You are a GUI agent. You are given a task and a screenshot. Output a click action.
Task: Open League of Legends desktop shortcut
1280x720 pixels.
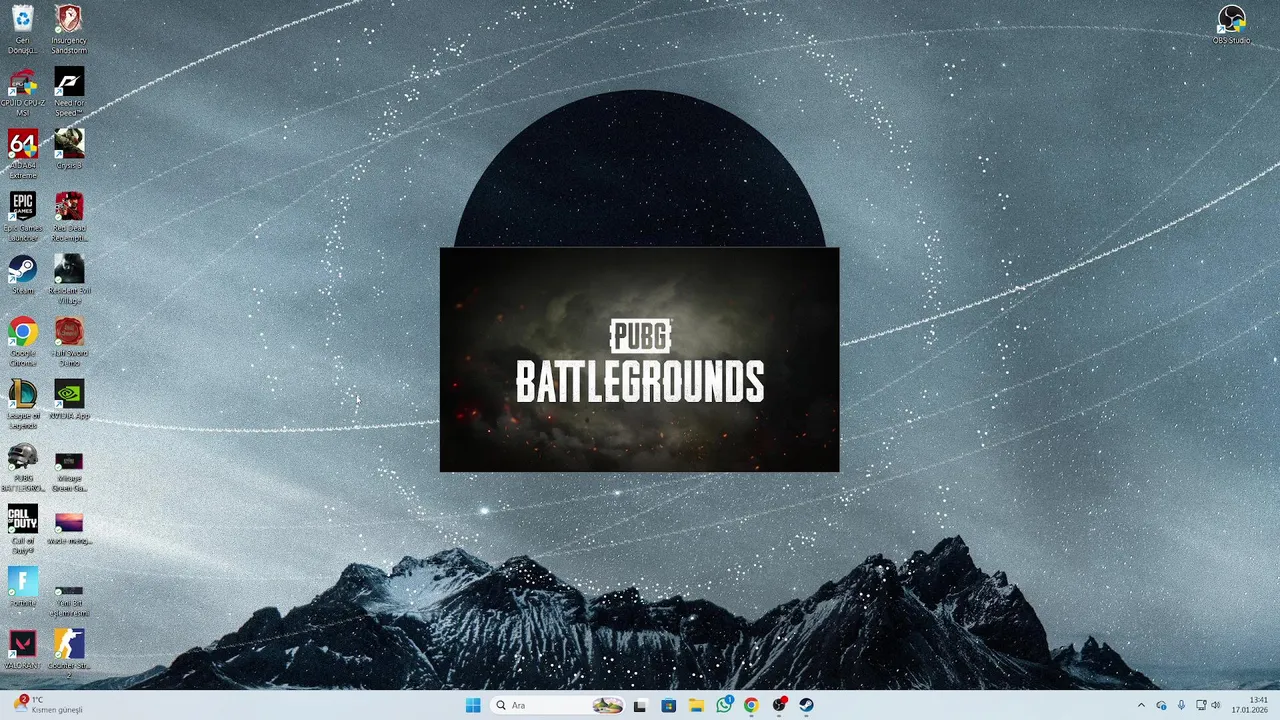[22, 404]
